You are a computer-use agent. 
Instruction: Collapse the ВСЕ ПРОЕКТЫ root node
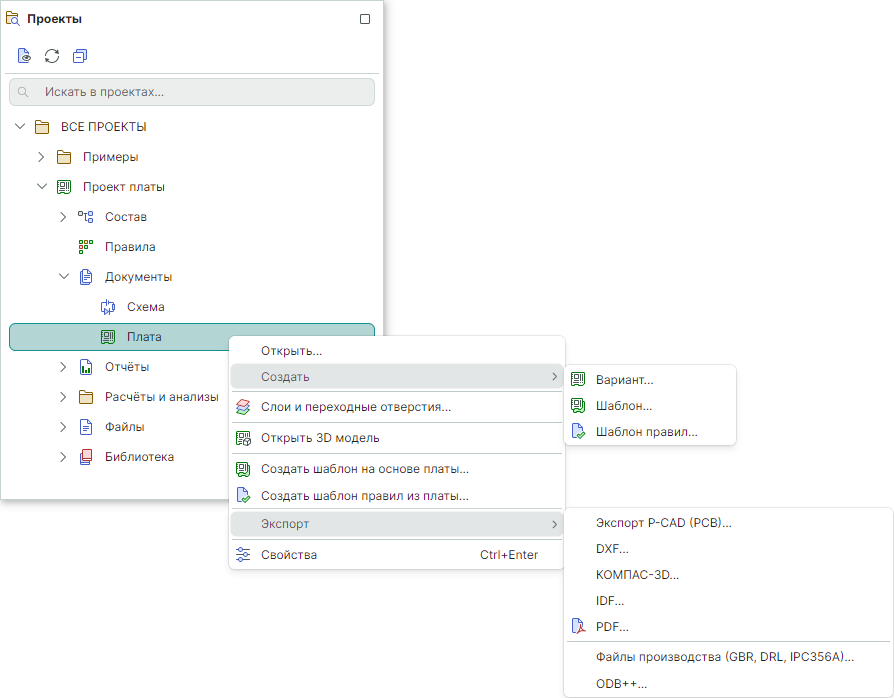[x=20, y=127]
